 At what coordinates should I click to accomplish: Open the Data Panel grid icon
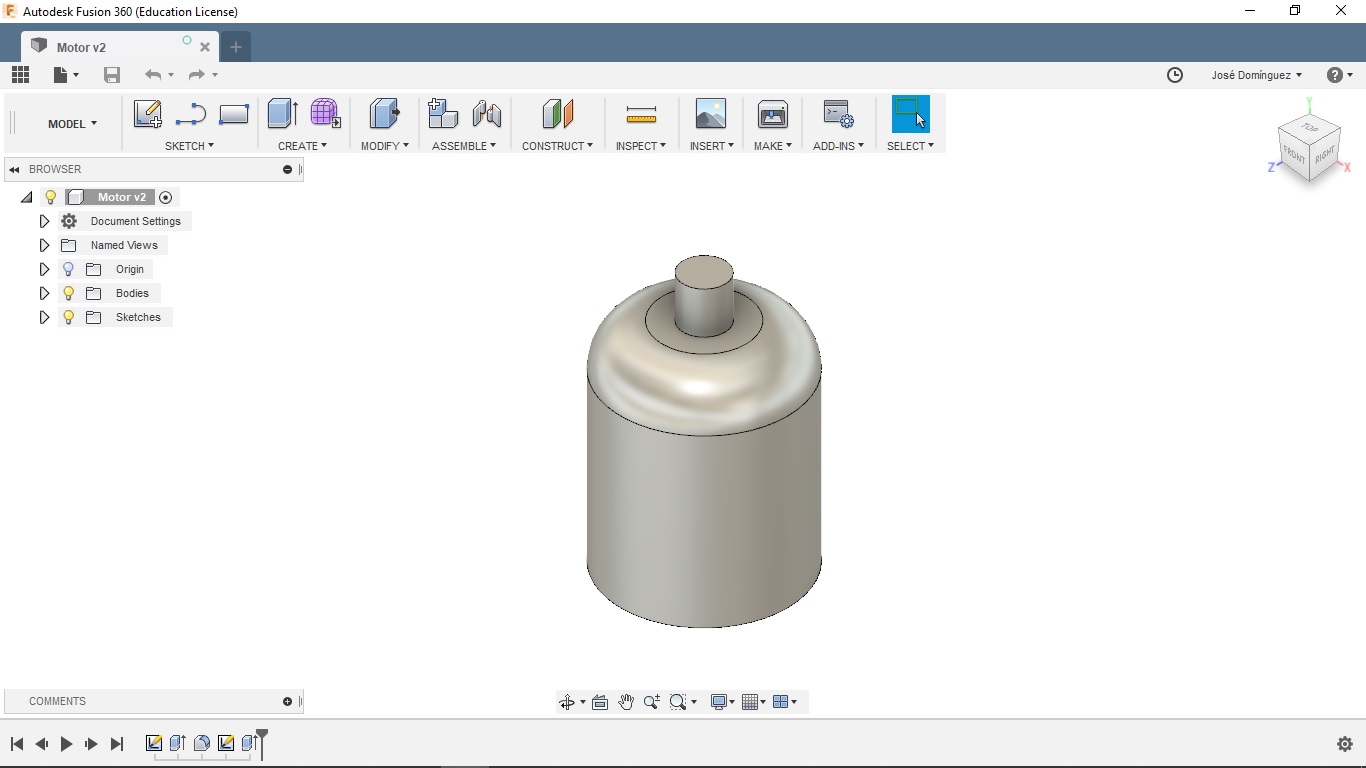click(20, 75)
